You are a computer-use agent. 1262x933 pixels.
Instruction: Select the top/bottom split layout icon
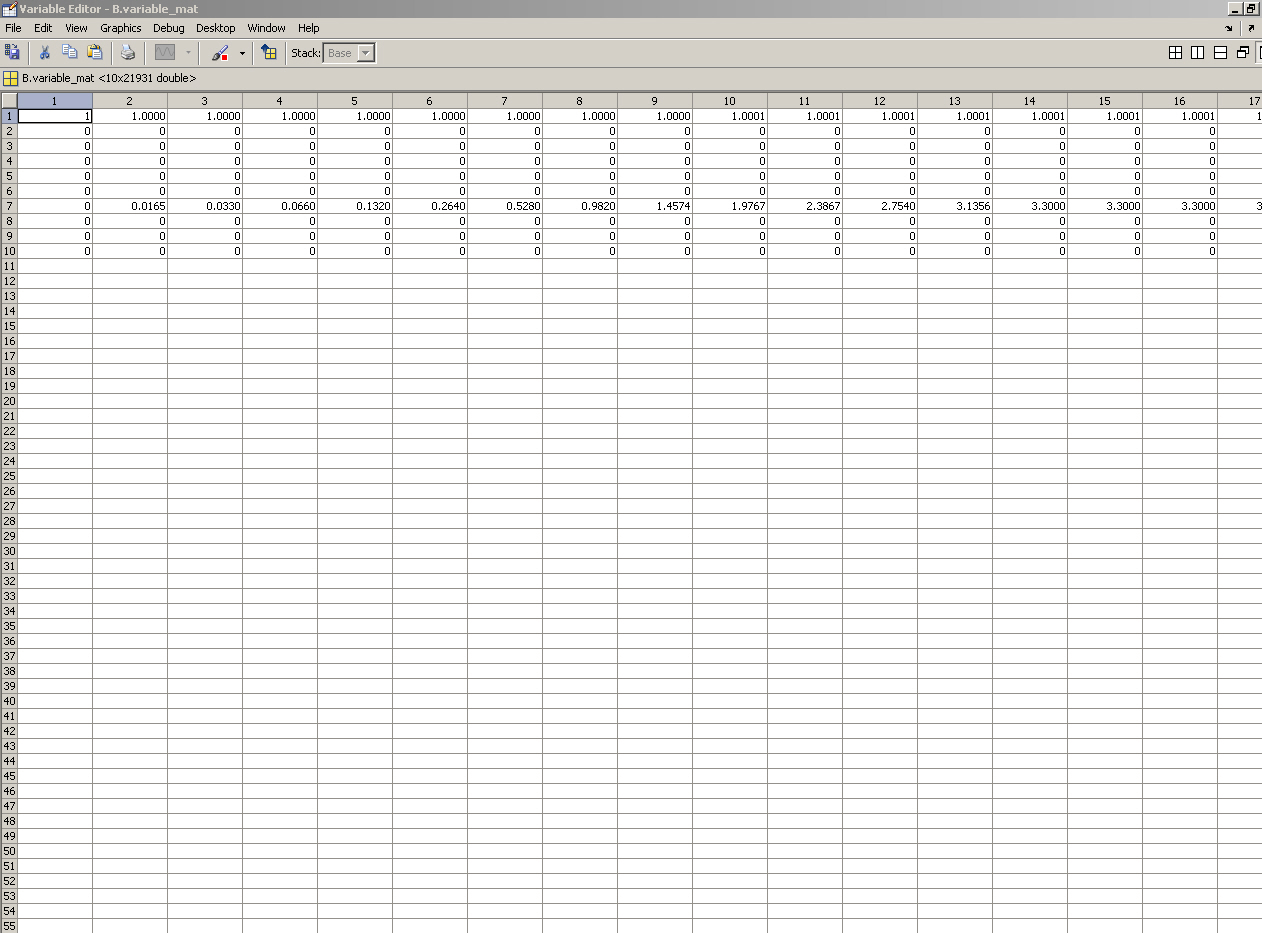tap(1220, 53)
